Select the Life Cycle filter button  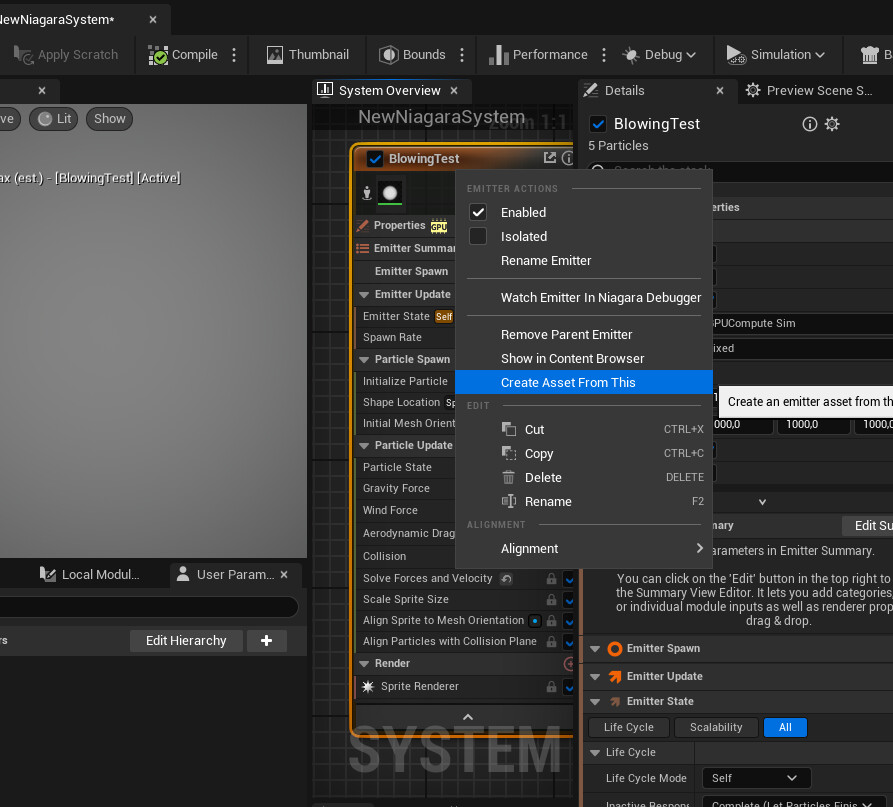[x=629, y=727]
